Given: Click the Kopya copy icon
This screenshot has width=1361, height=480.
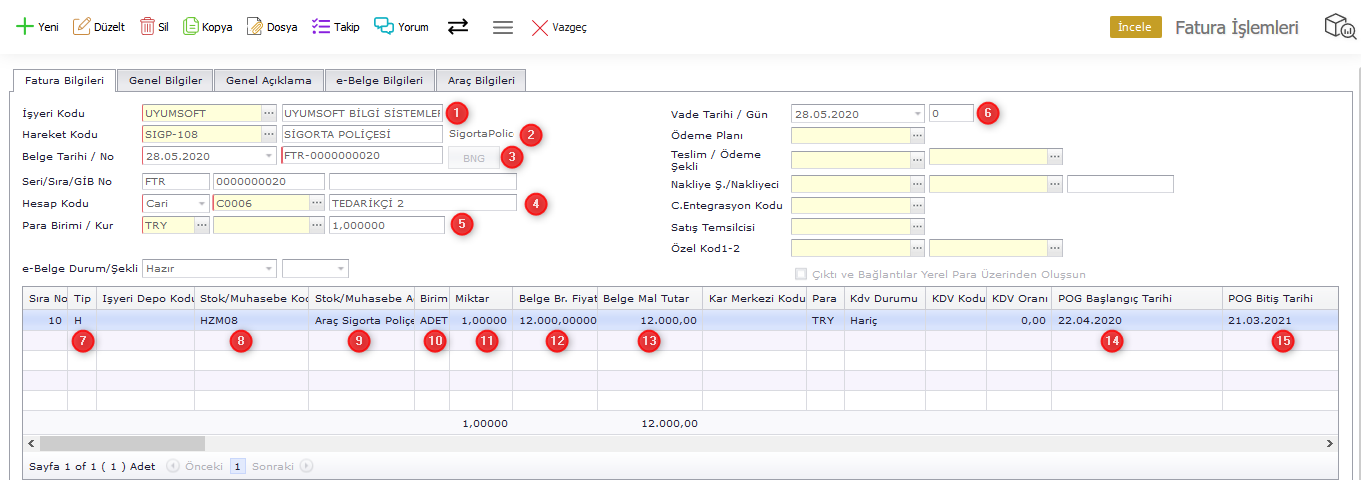Looking at the screenshot, I should (190, 27).
